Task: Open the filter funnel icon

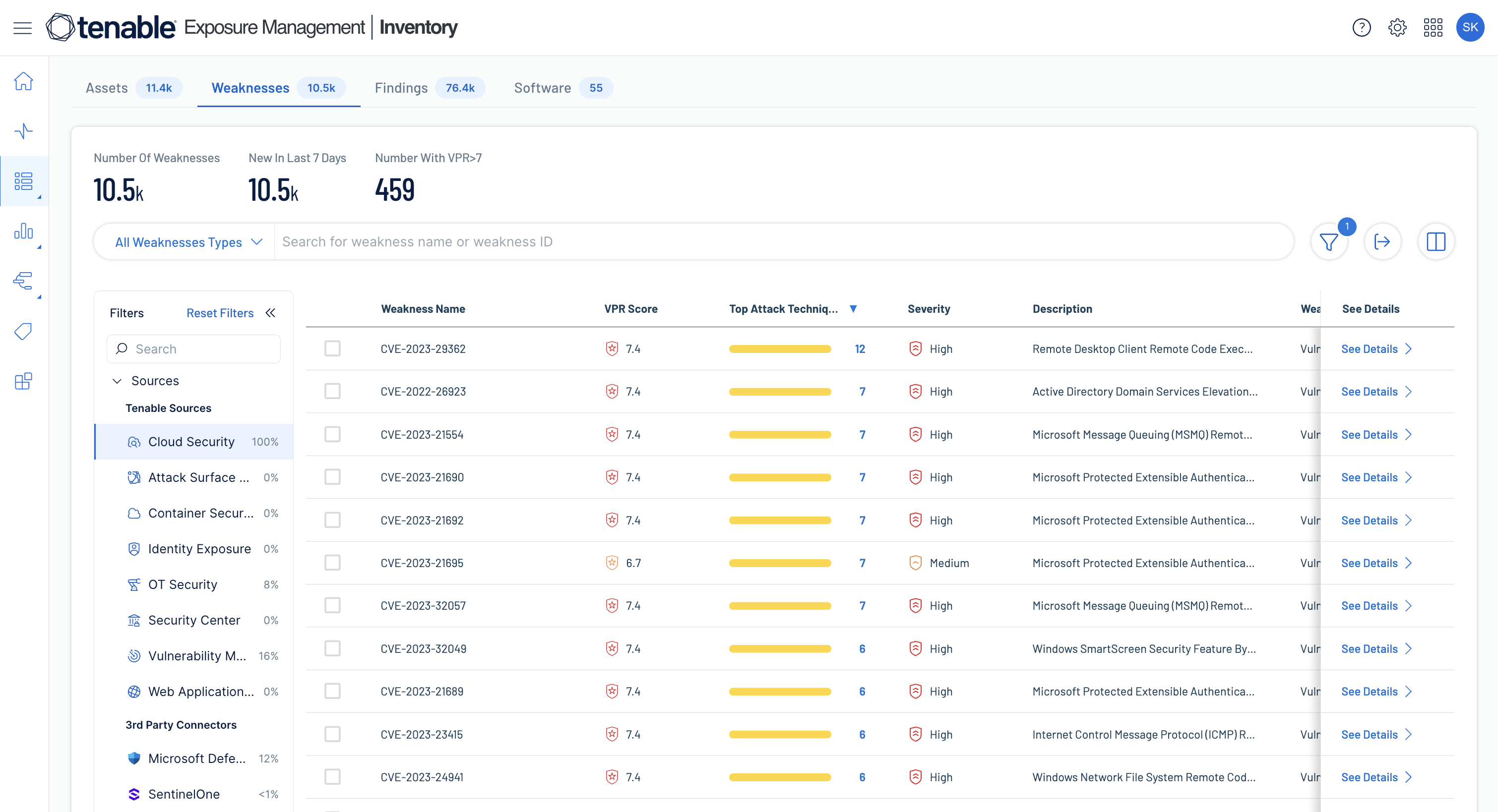Action: 1328,242
